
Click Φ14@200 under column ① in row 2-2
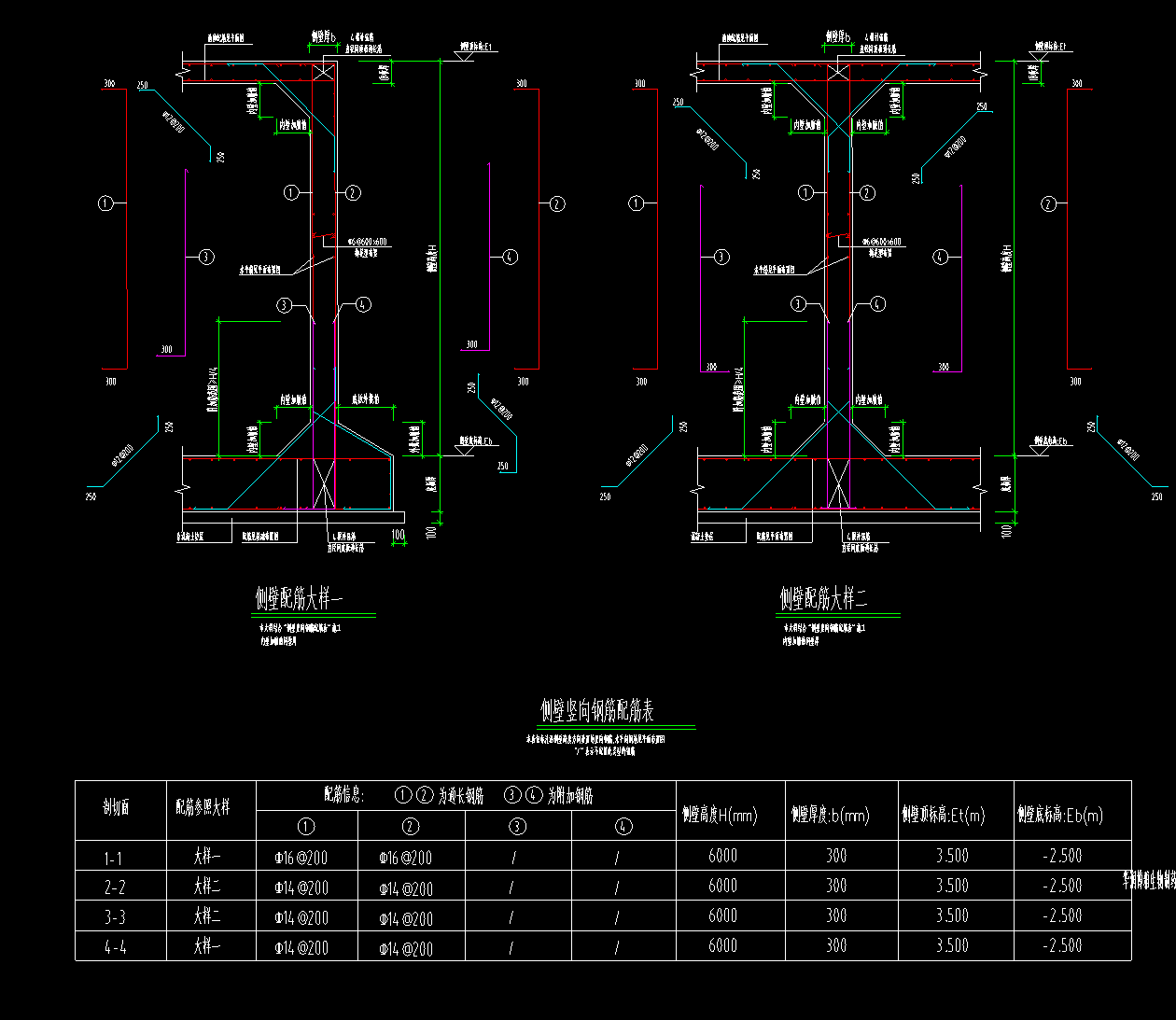[x=301, y=888]
